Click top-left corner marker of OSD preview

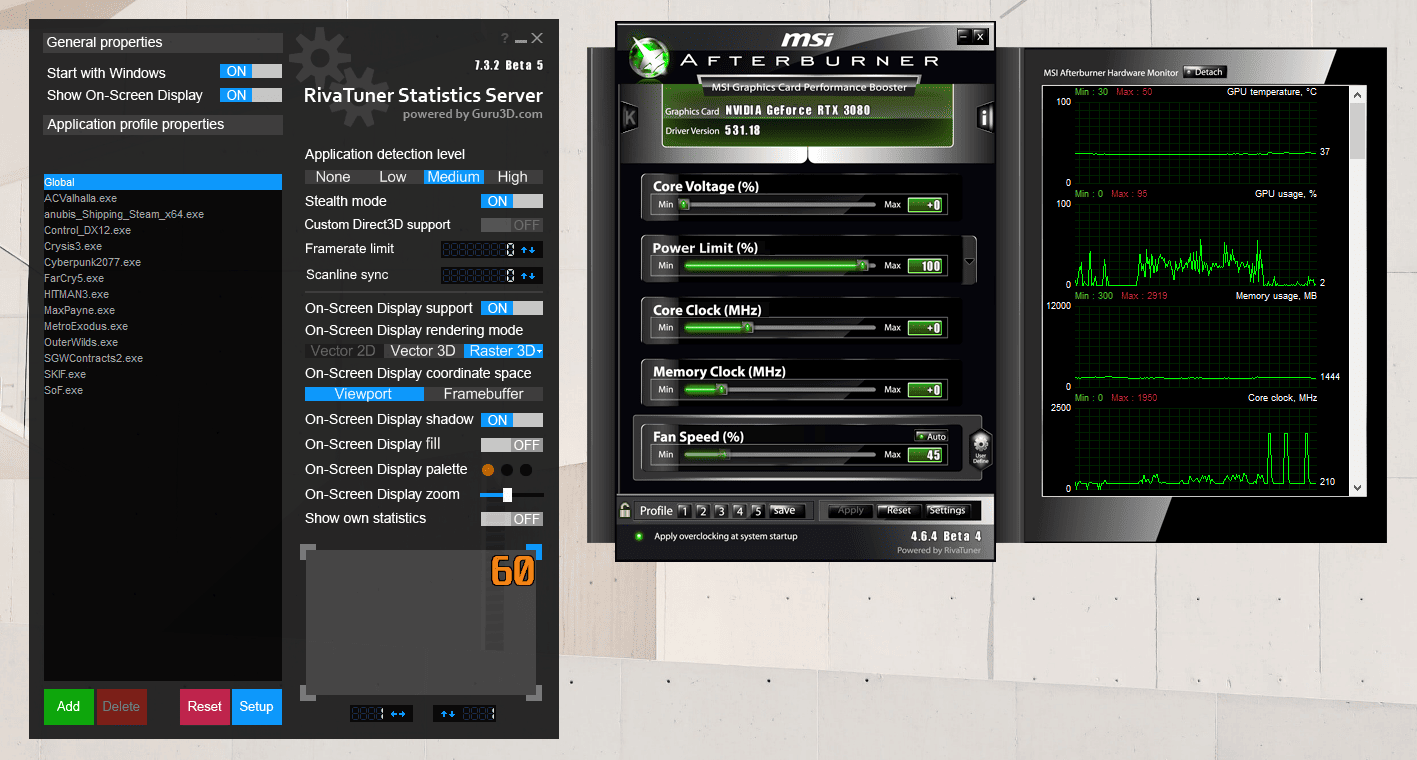pyautogui.click(x=308, y=551)
